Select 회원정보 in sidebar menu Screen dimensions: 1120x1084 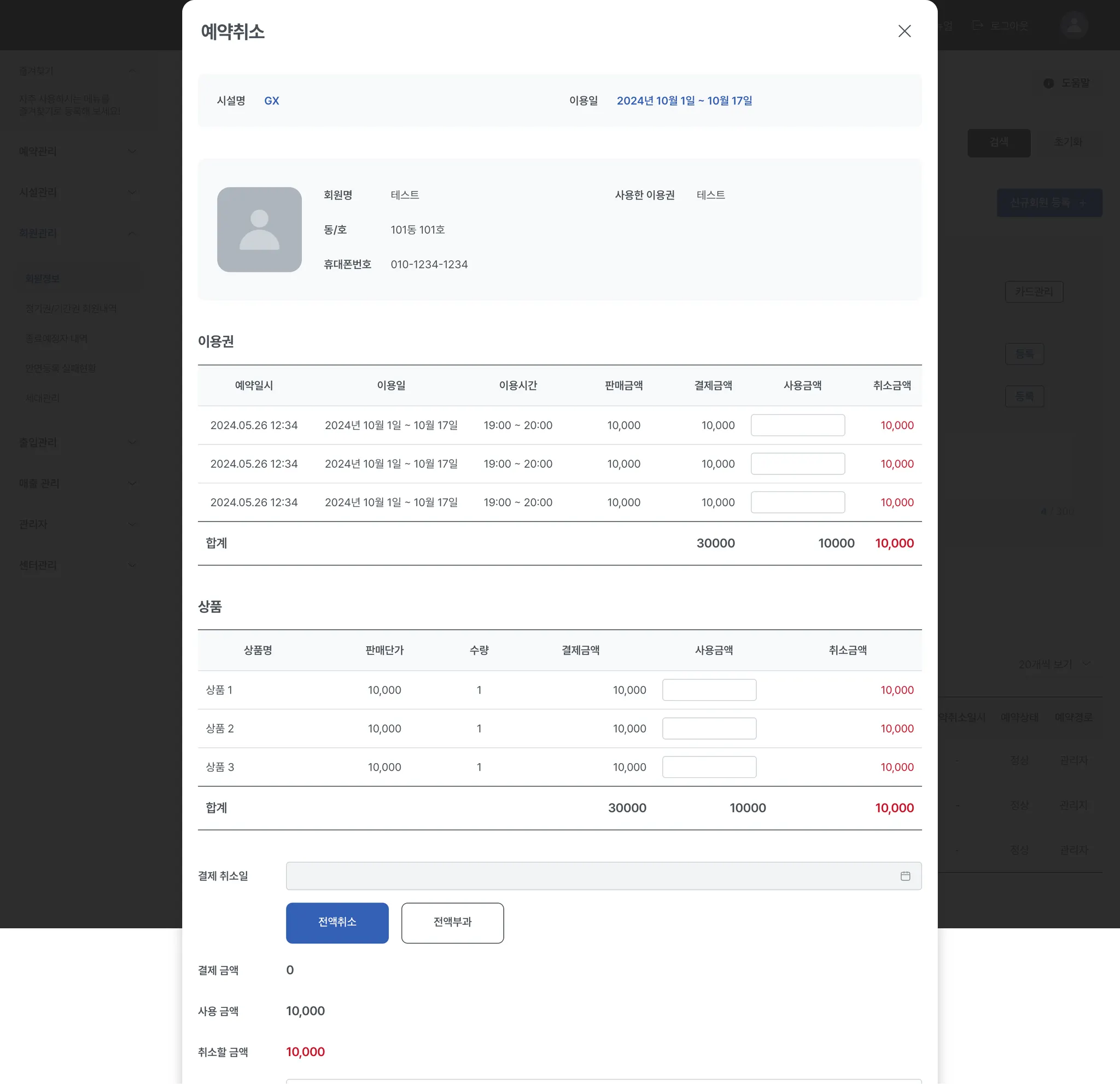click(43, 279)
